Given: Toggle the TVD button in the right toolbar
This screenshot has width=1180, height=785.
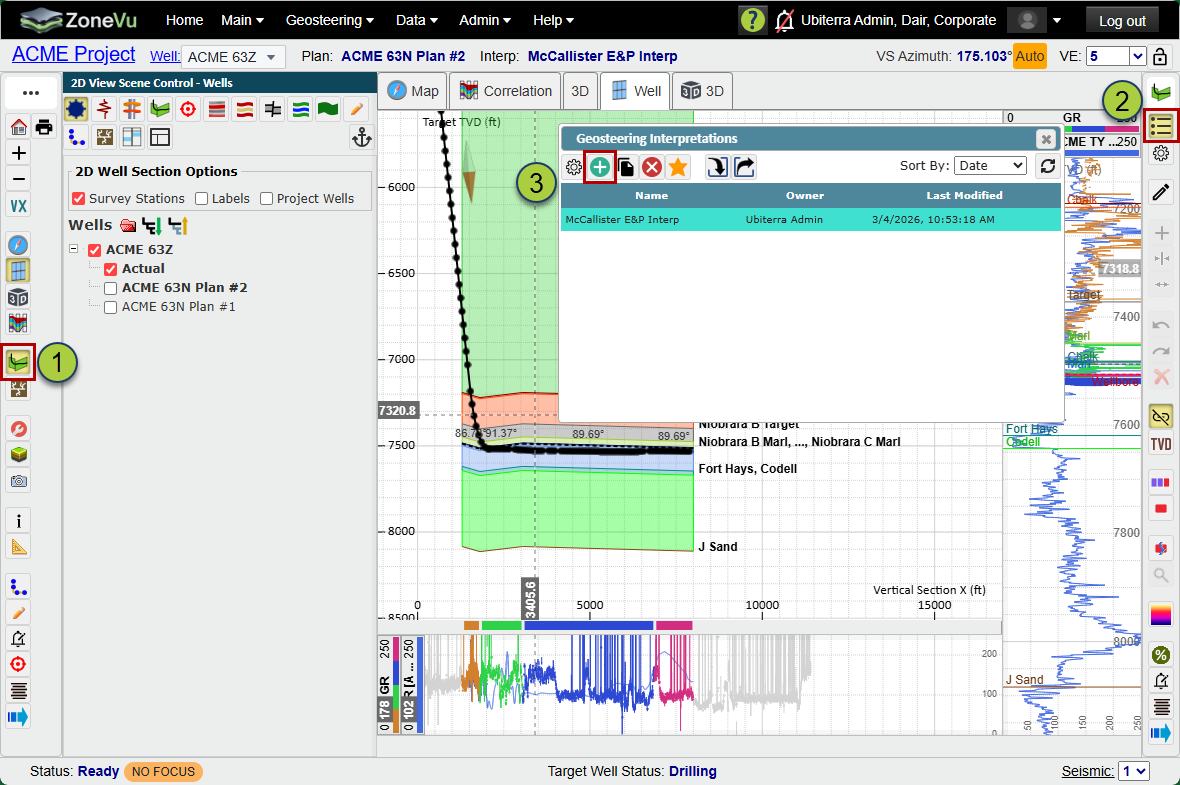Looking at the screenshot, I should pyautogui.click(x=1161, y=444).
